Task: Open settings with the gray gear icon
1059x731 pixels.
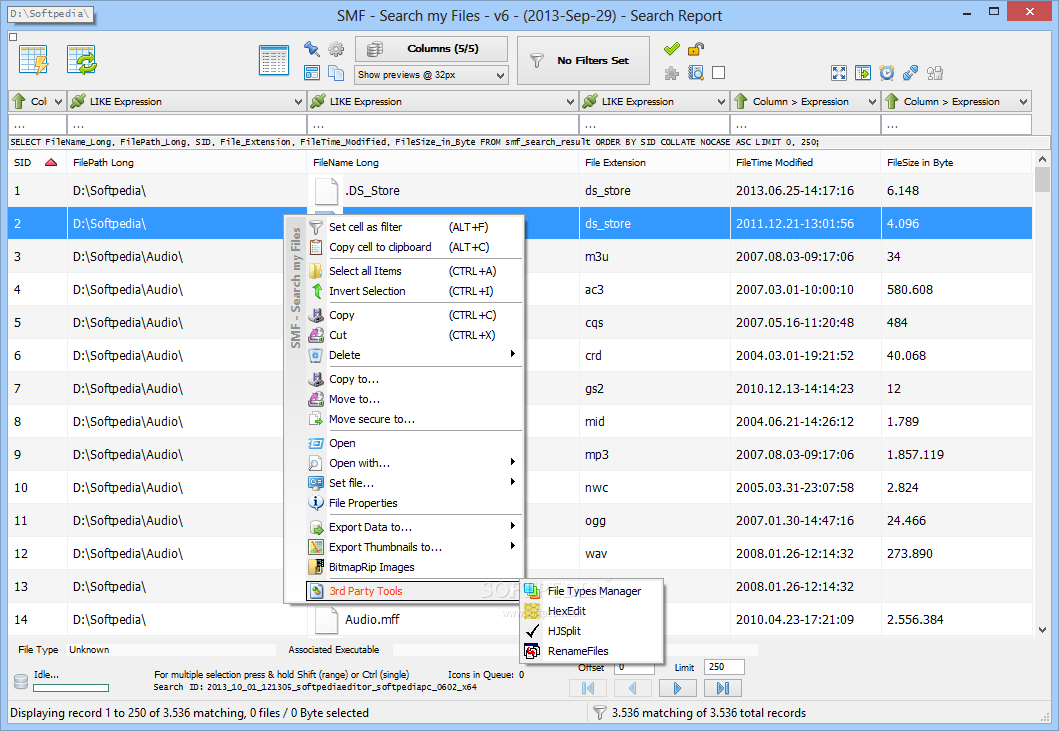Action: pos(336,49)
